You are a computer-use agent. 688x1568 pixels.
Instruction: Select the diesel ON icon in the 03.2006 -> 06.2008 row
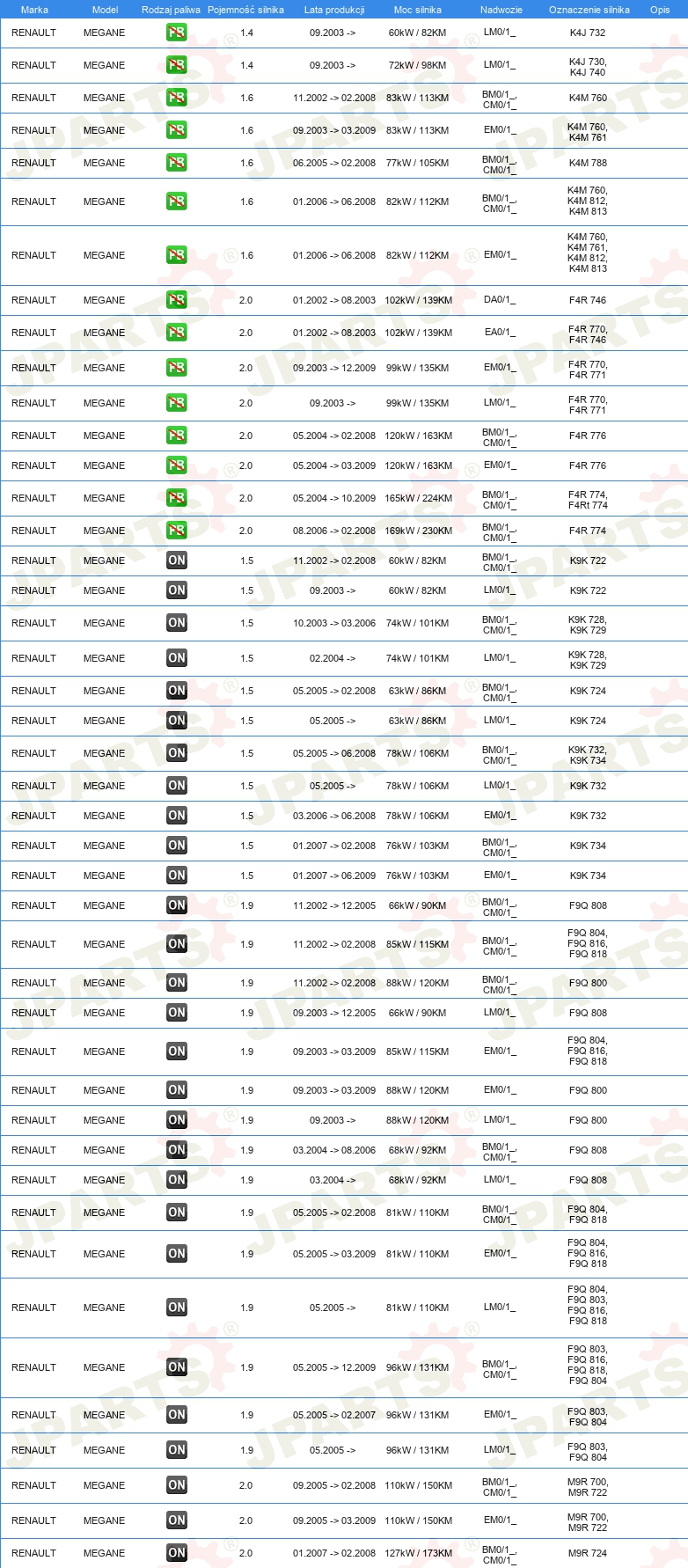[177, 816]
